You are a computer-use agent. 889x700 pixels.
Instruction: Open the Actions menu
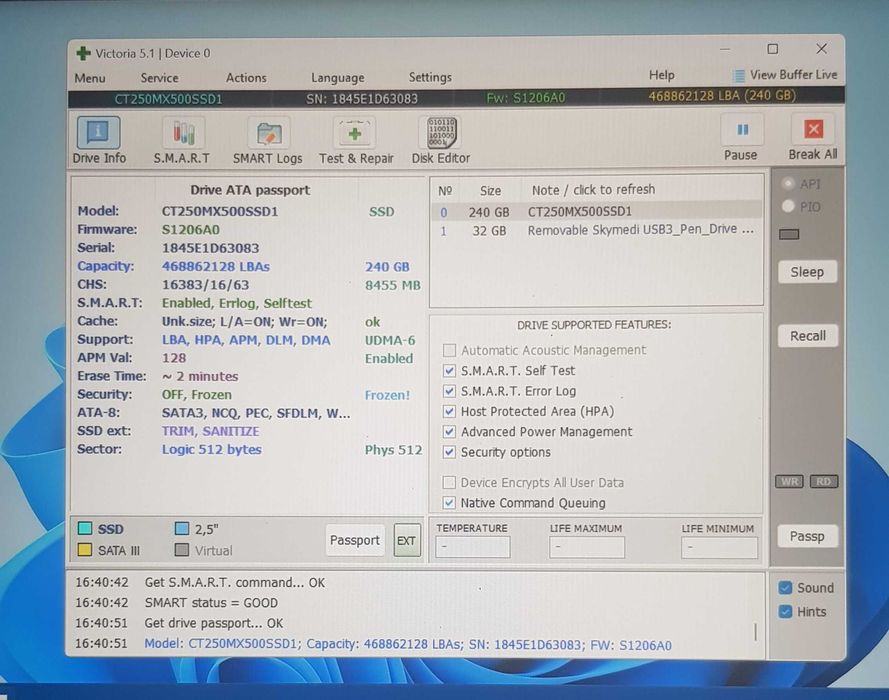246,78
